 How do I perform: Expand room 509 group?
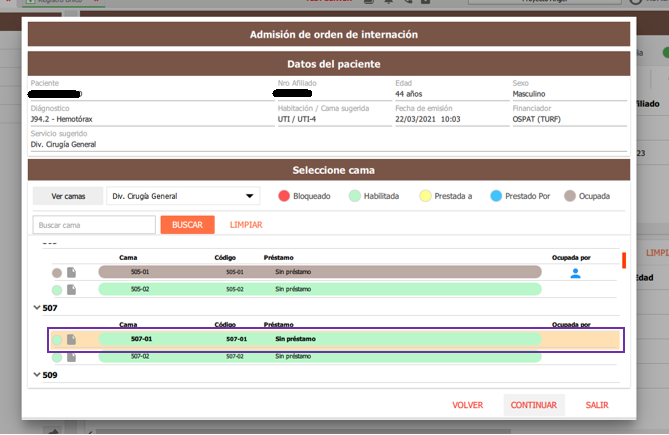point(37,374)
